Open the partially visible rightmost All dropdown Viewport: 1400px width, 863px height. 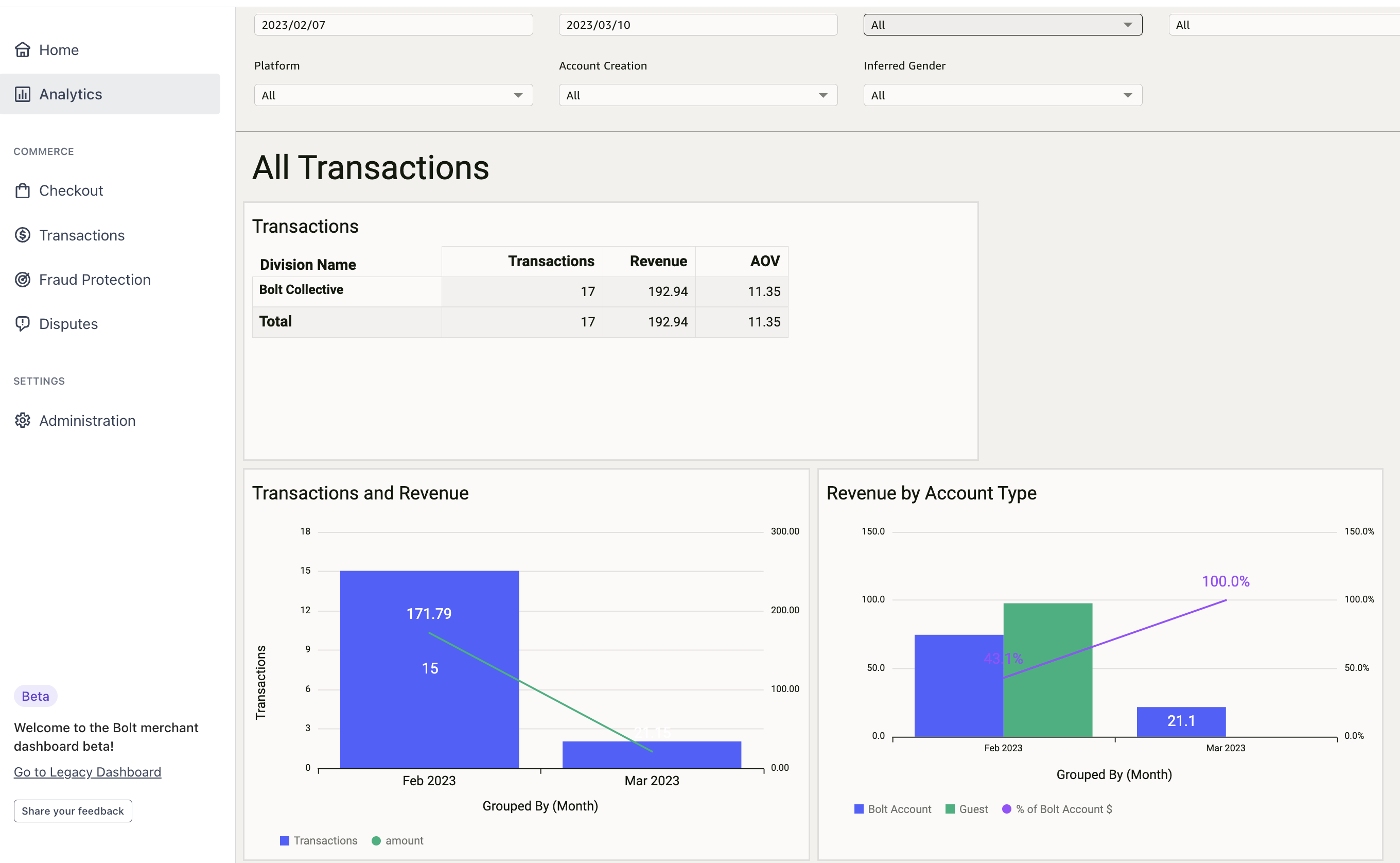(x=1284, y=25)
